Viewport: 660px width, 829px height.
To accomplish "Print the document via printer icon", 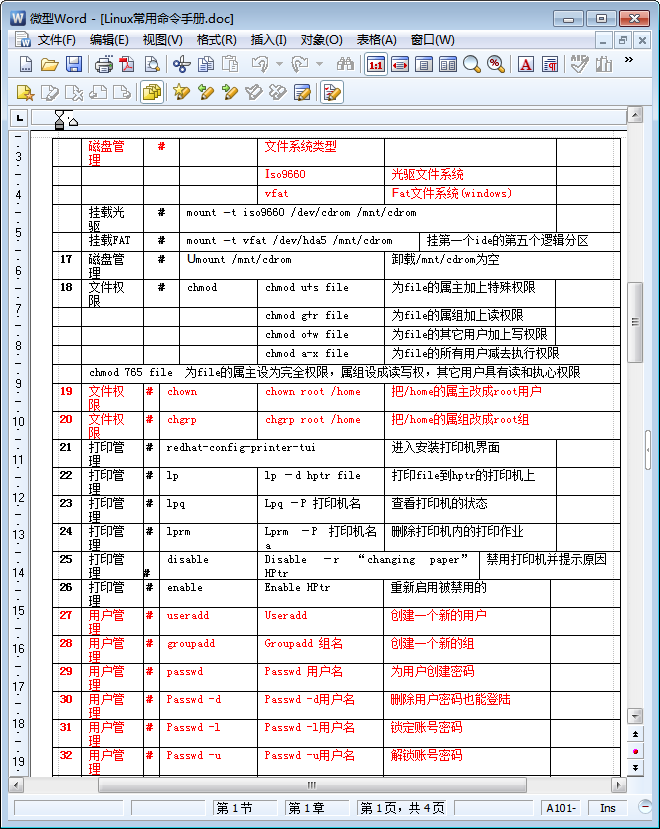I will click(103, 65).
